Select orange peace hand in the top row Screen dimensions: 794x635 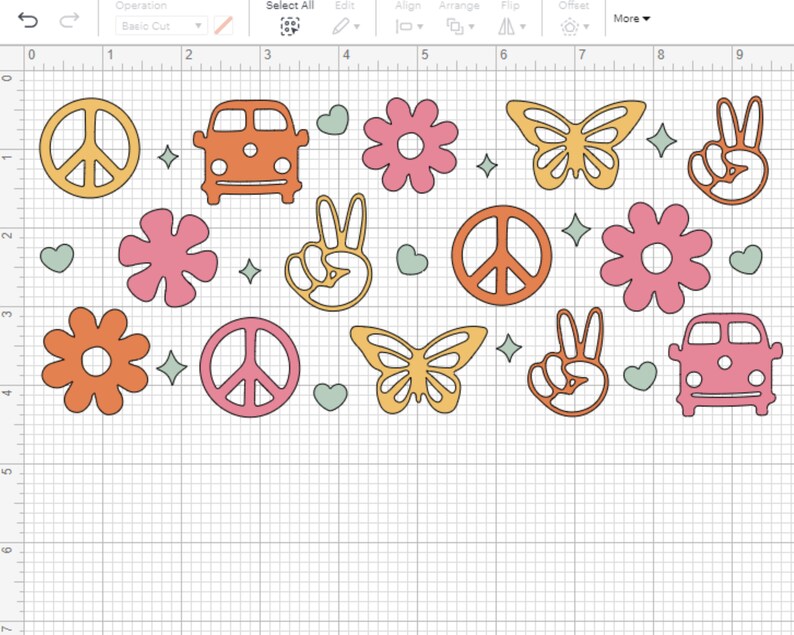pos(728,150)
